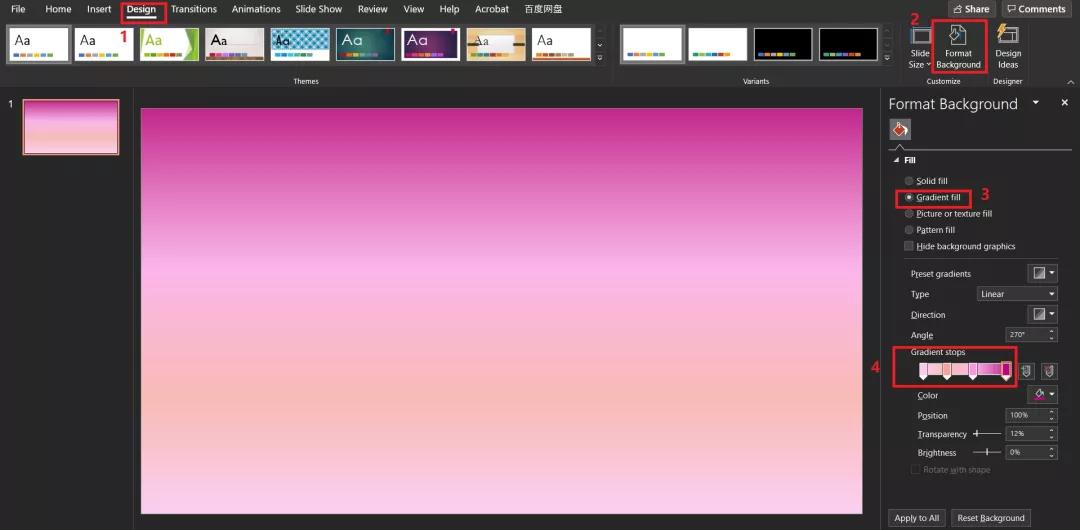Select Gradient fill option
This screenshot has height=530, width=1080.
coord(933,198)
